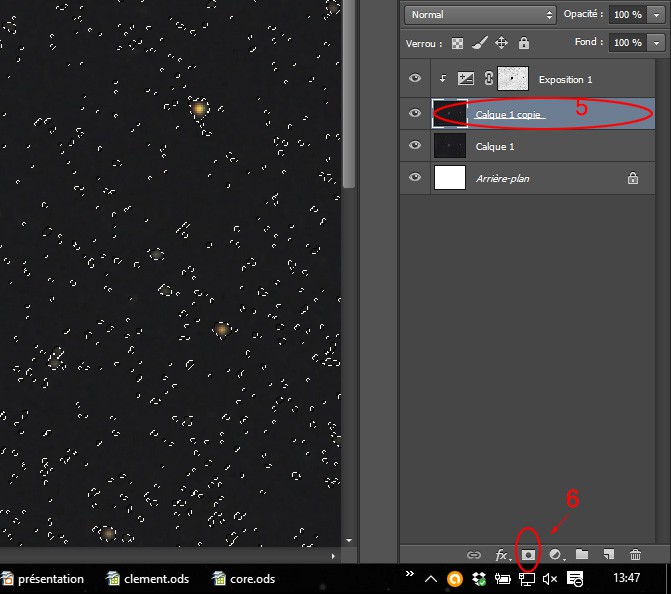Open the fx layer style menu
The height and width of the screenshot is (594, 671).
(x=502, y=555)
